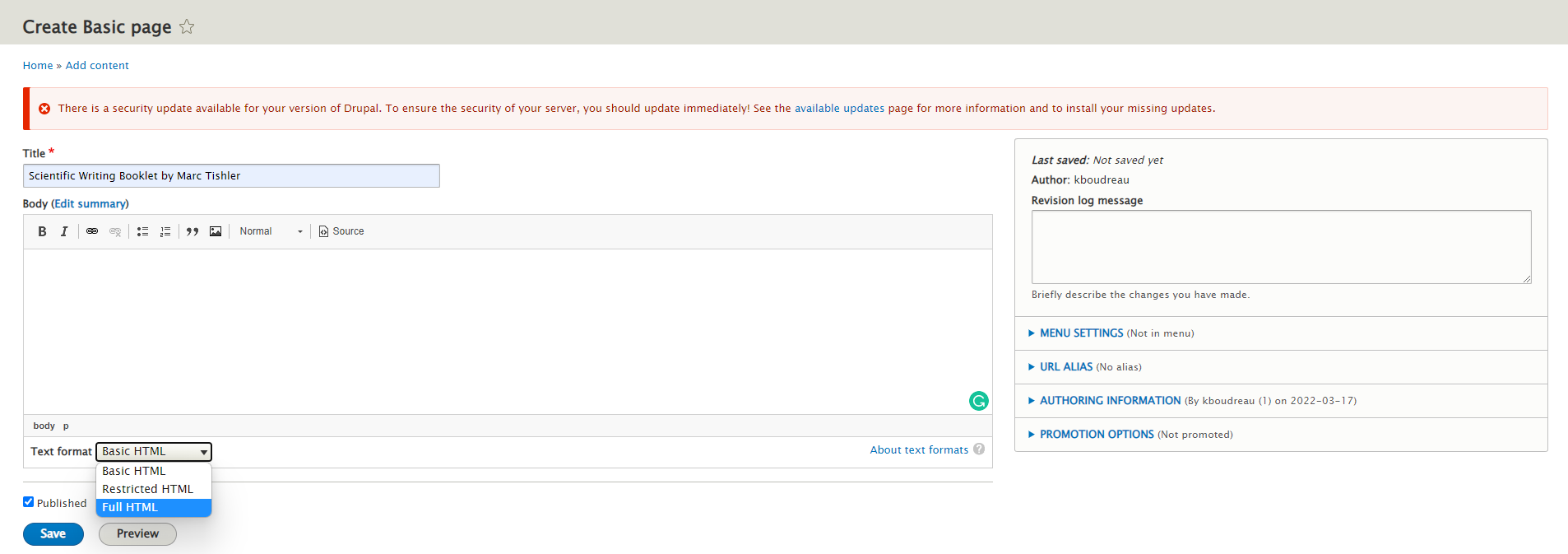Click the block quote icon
This screenshot has width=1568, height=554.
point(193,231)
